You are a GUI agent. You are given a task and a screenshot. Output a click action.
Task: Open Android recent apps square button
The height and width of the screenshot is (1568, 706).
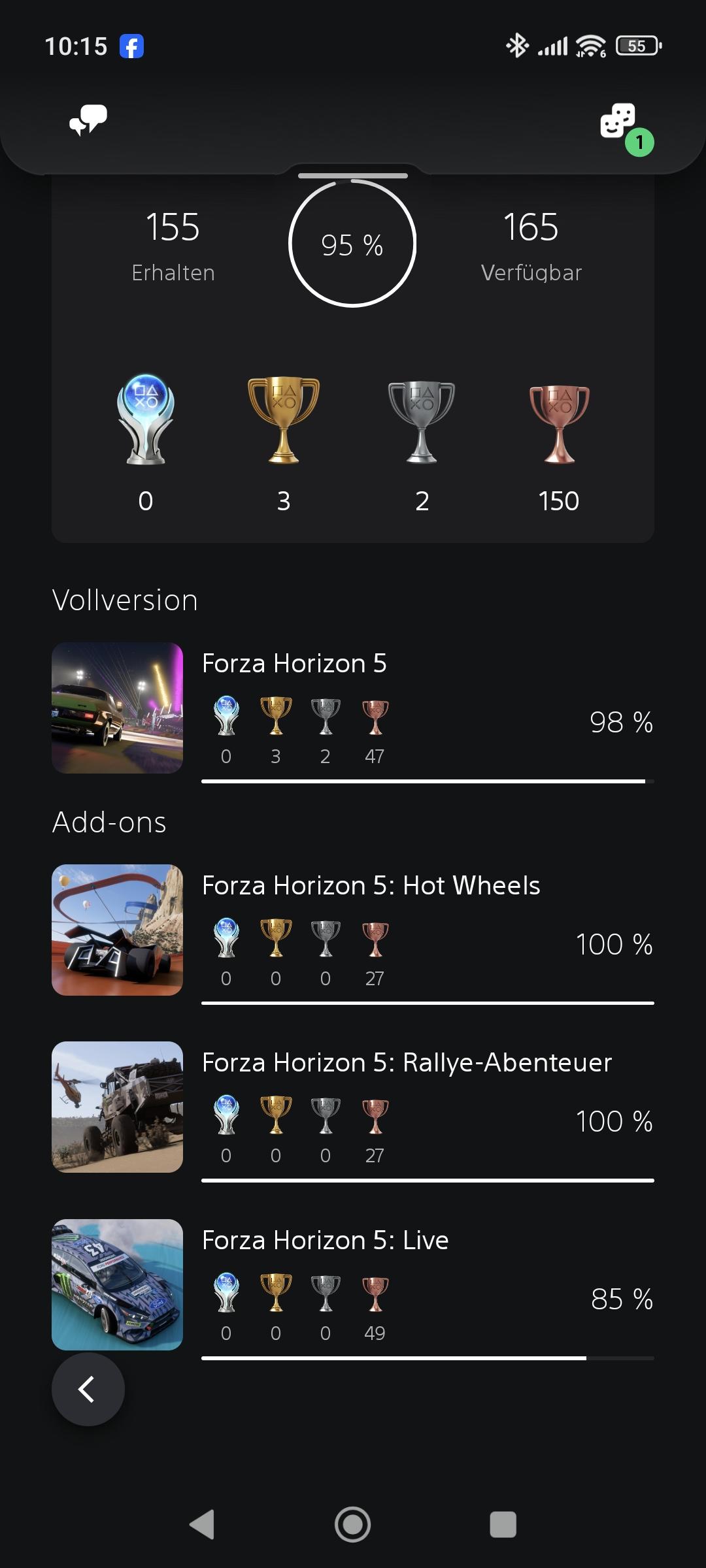coord(503,1524)
